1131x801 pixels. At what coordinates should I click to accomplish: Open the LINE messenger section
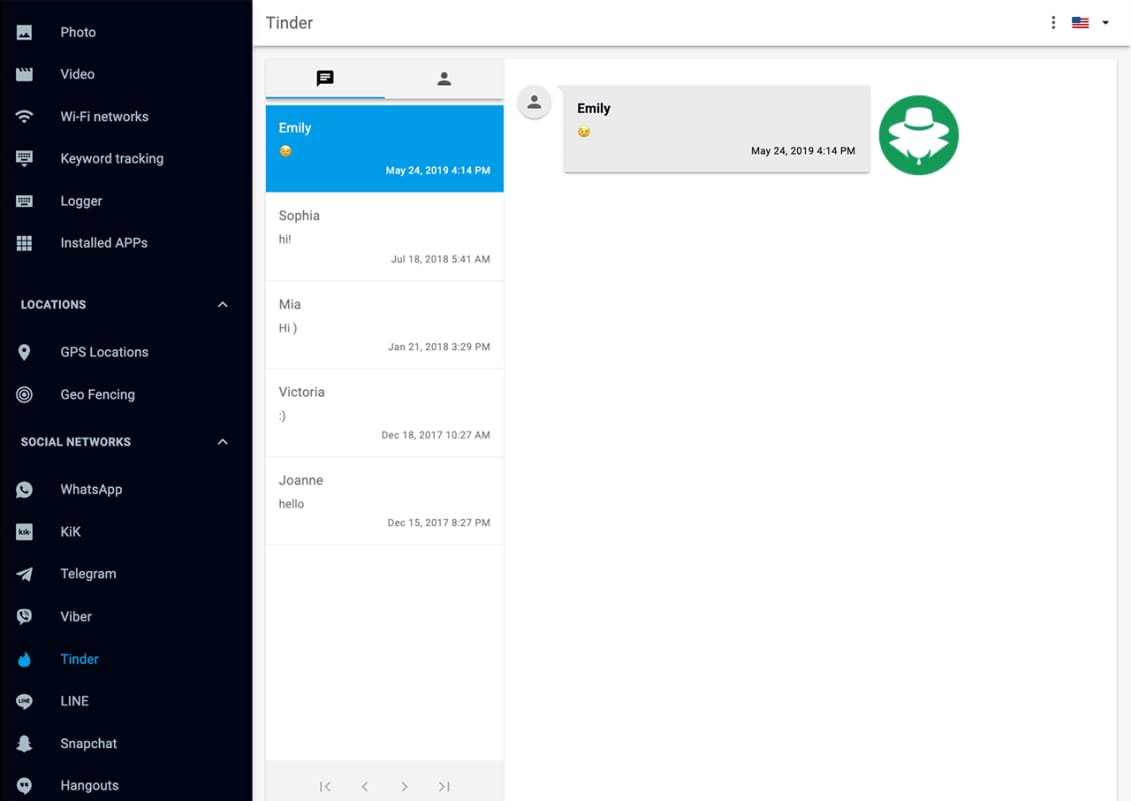click(24, 701)
